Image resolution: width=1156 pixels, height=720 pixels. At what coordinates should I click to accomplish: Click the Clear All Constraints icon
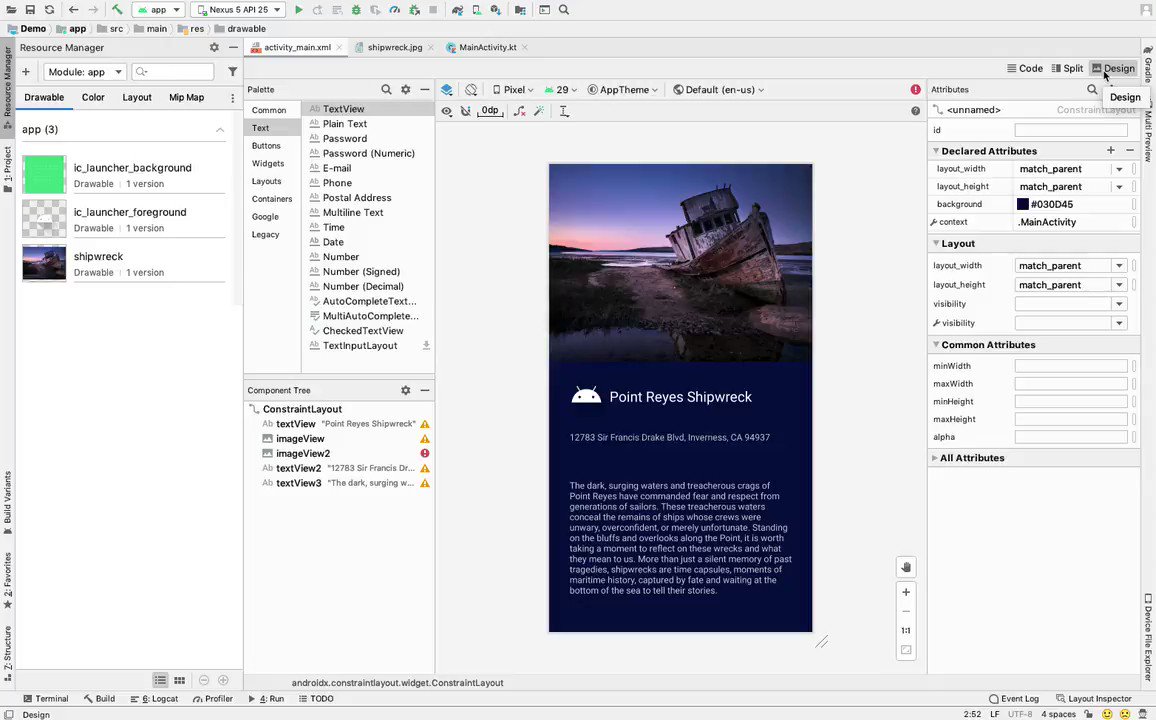520,111
